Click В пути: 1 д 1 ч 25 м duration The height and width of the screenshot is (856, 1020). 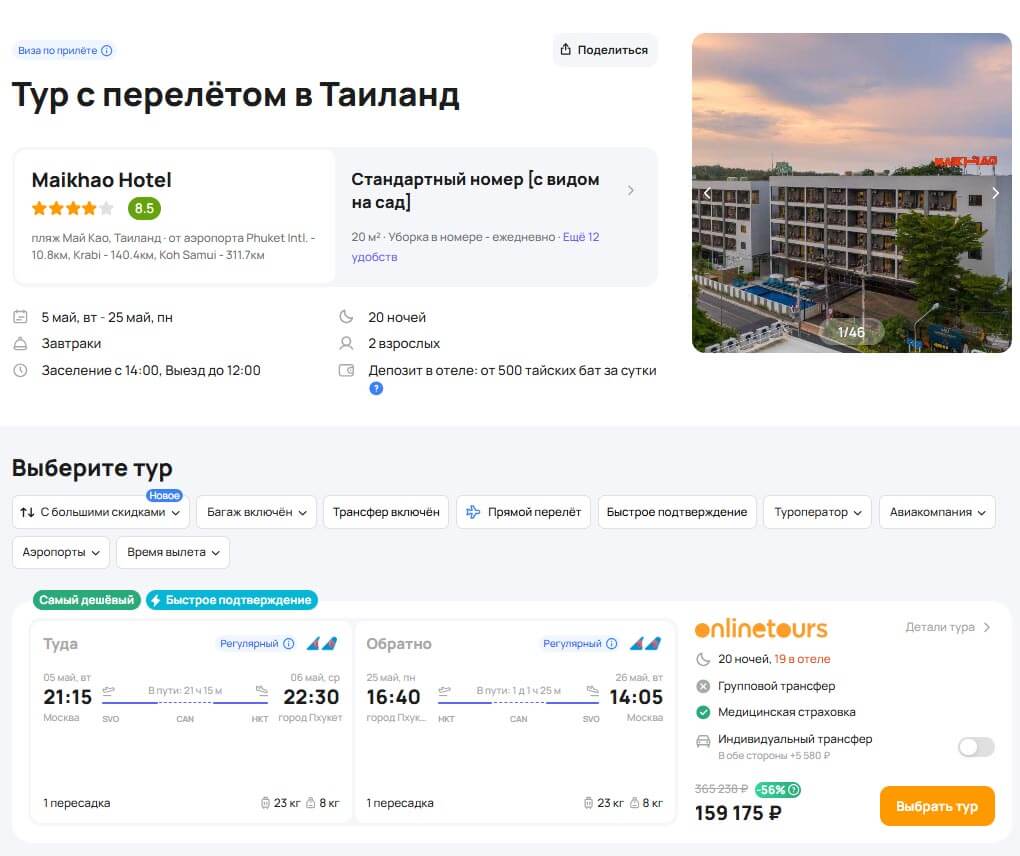tap(518, 691)
